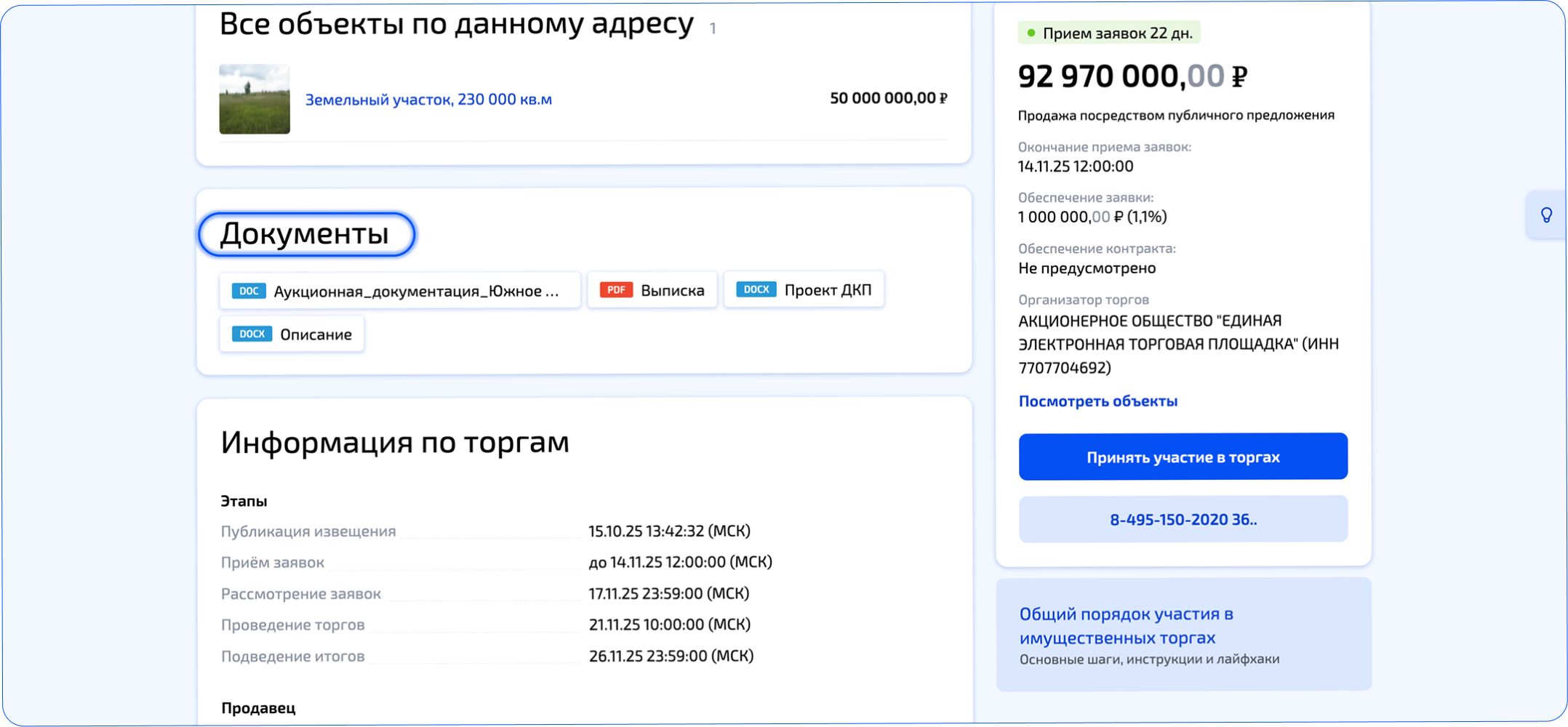The image size is (1568, 727).
Task: Select the Документы section heading
Action: [x=305, y=234]
